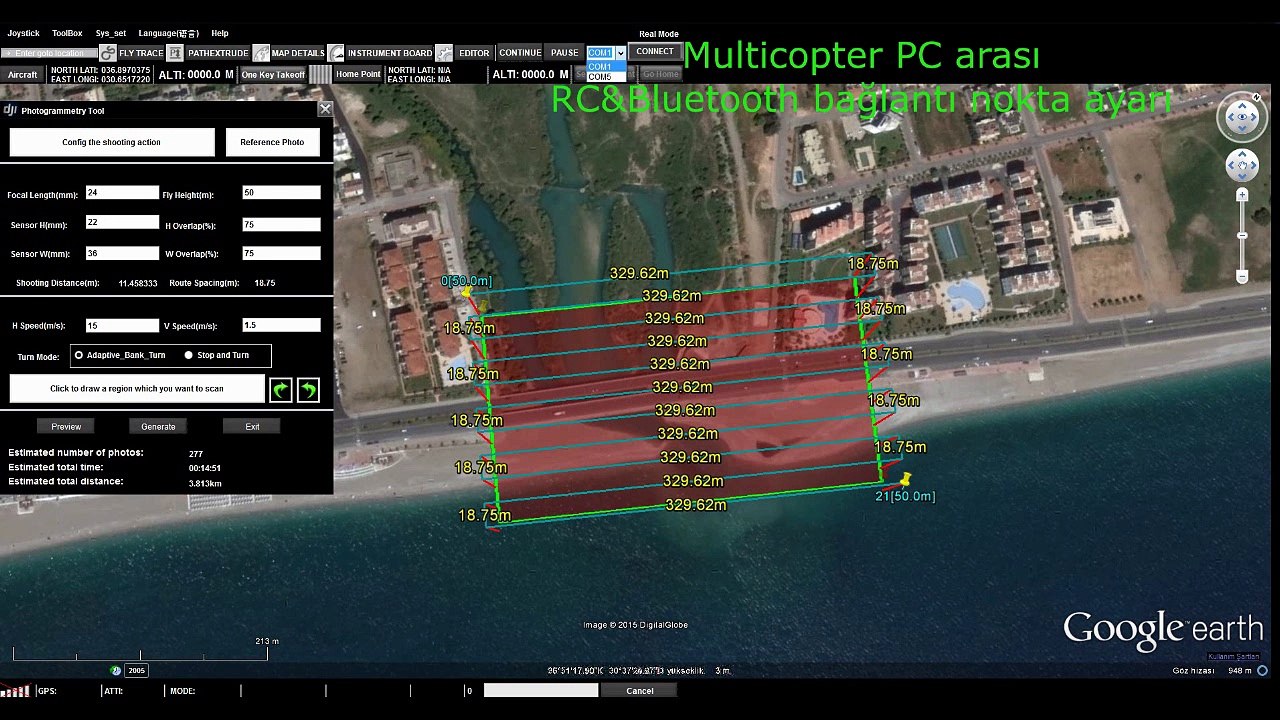This screenshot has width=1280, height=720.
Task: Open the Language menu
Action: click(168, 33)
